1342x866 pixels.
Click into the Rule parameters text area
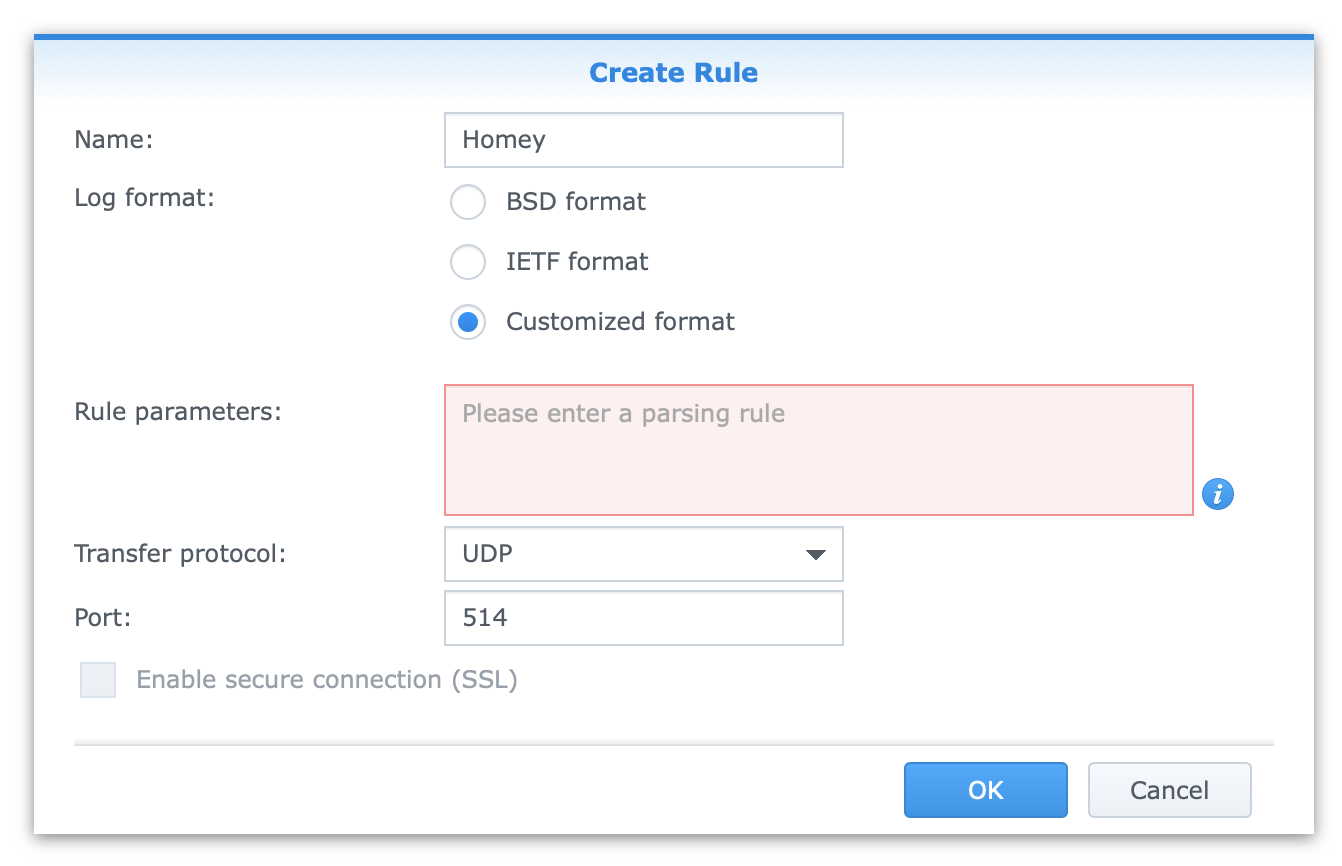[x=818, y=450]
